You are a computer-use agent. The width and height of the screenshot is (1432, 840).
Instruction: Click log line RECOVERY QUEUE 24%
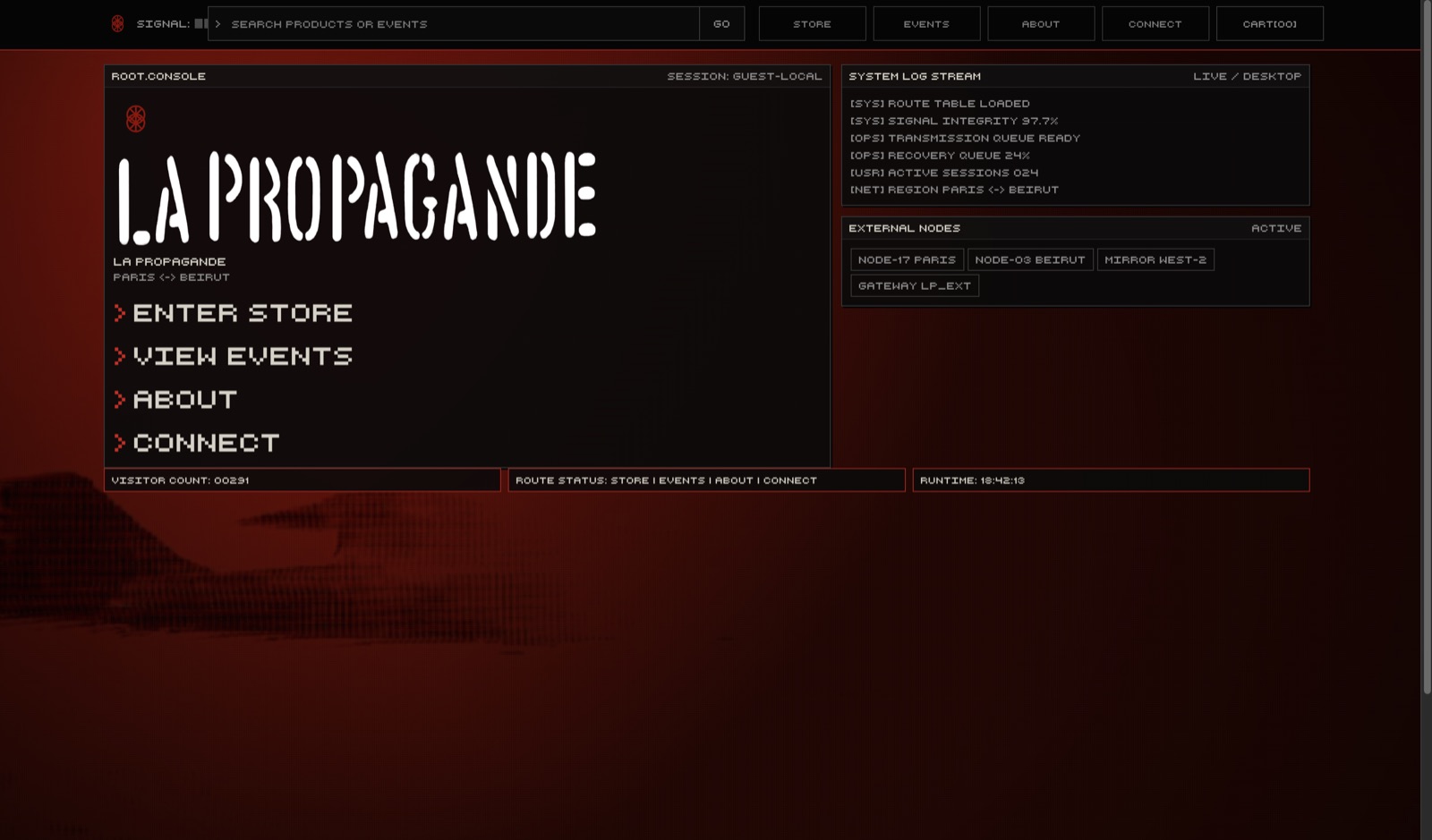(x=940, y=155)
